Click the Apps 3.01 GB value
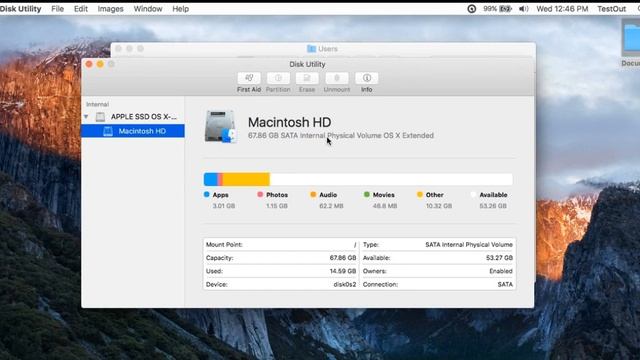 (x=224, y=206)
